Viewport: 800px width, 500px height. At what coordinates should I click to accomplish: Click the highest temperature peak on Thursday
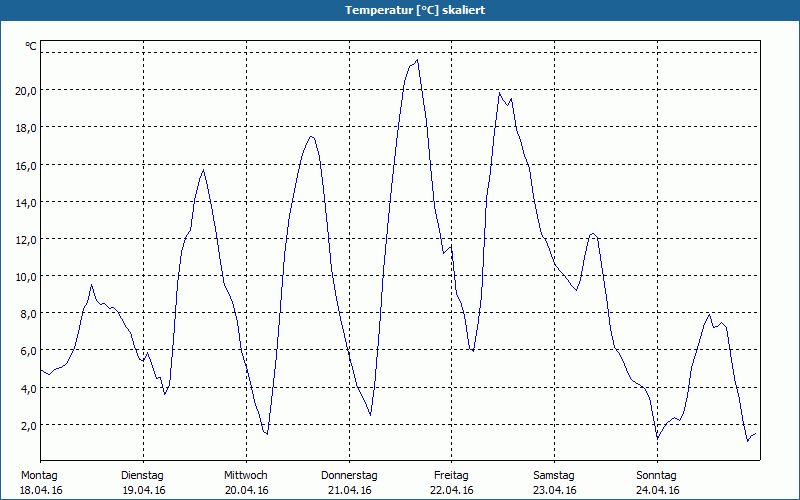pyautogui.click(x=417, y=60)
